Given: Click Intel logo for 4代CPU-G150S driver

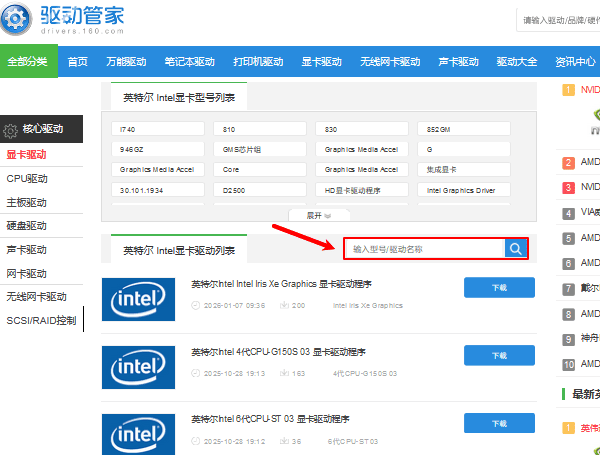Looking at the screenshot, I should pyautogui.click(x=139, y=367).
